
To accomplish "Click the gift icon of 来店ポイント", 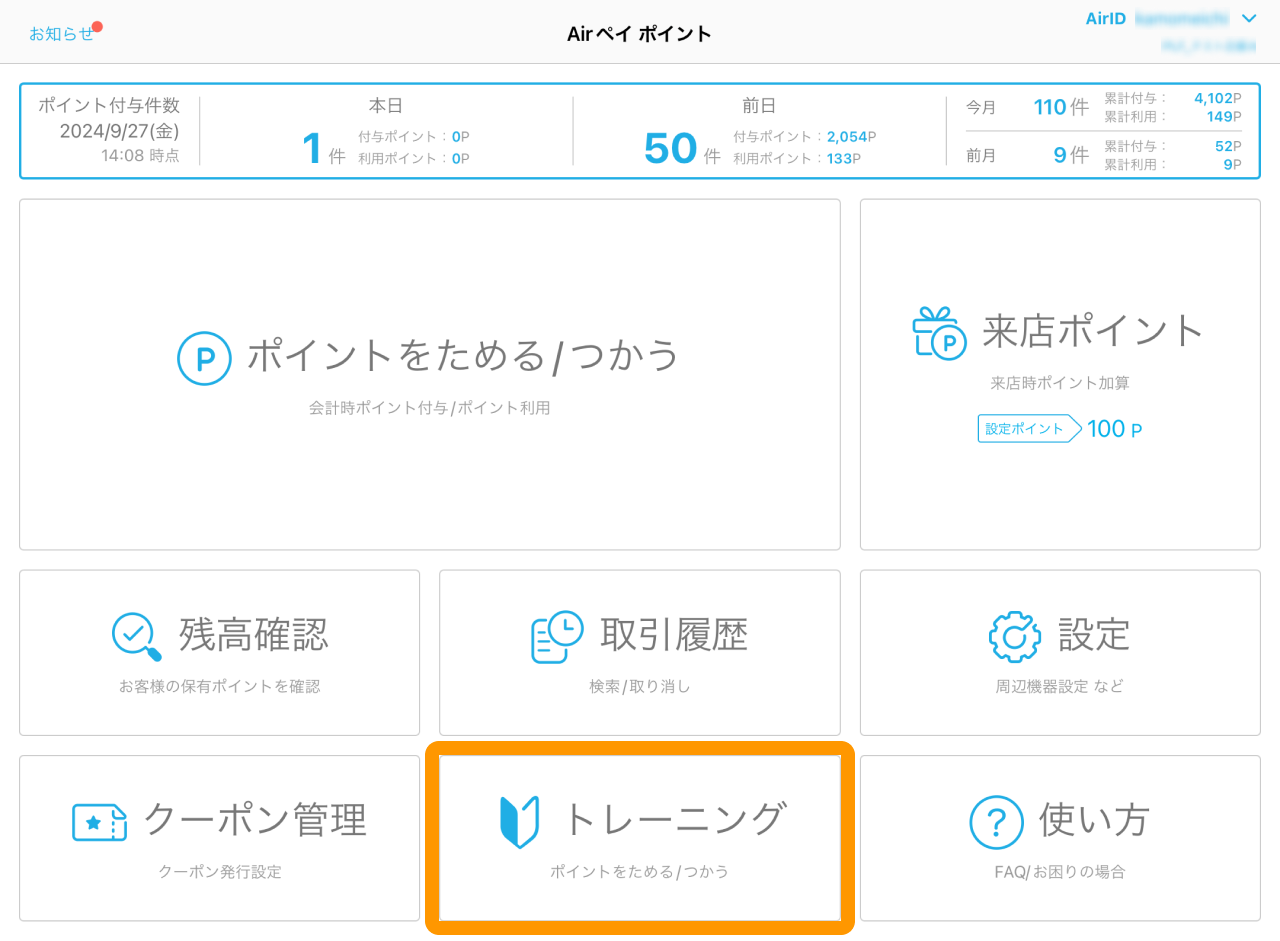I will pos(939,333).
